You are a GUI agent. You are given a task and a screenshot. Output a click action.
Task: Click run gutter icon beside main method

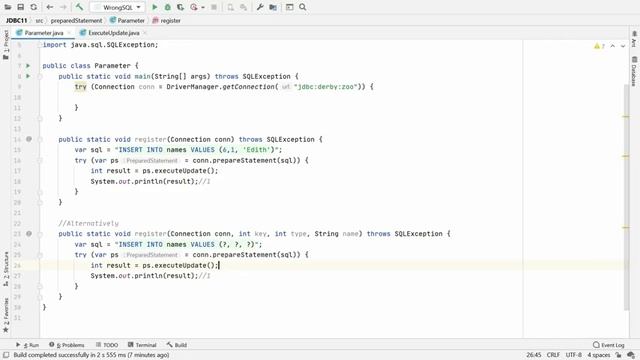[28, 76]
